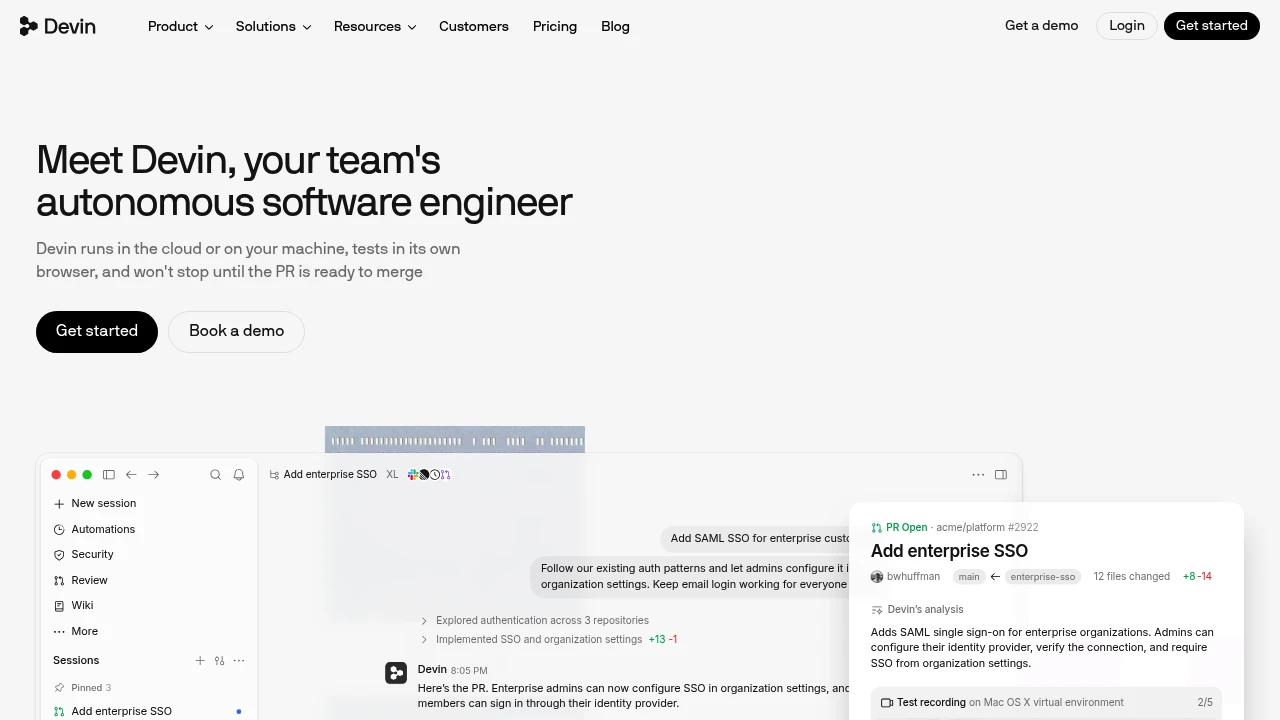Toggle the sidebar panel icon beside the window dots
The width and height of the screenshot is (1280, 720).
click(x=109, y=475)
